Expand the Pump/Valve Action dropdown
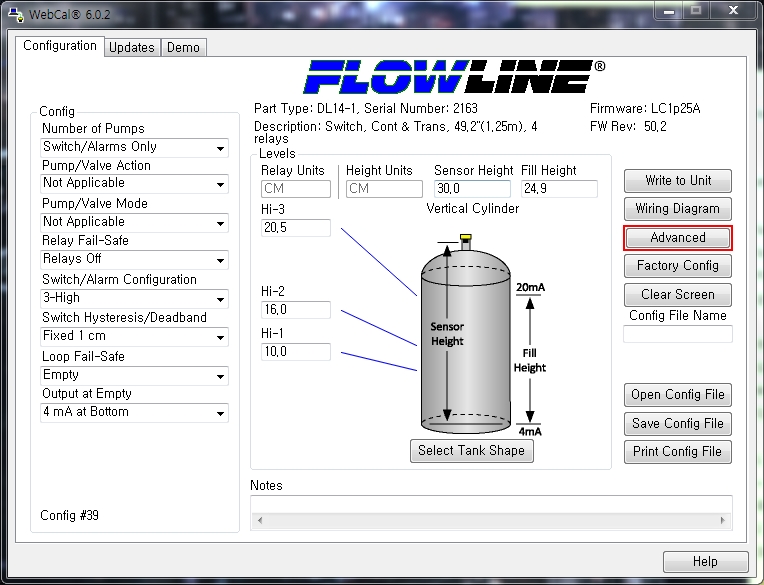 pos(135,184)
